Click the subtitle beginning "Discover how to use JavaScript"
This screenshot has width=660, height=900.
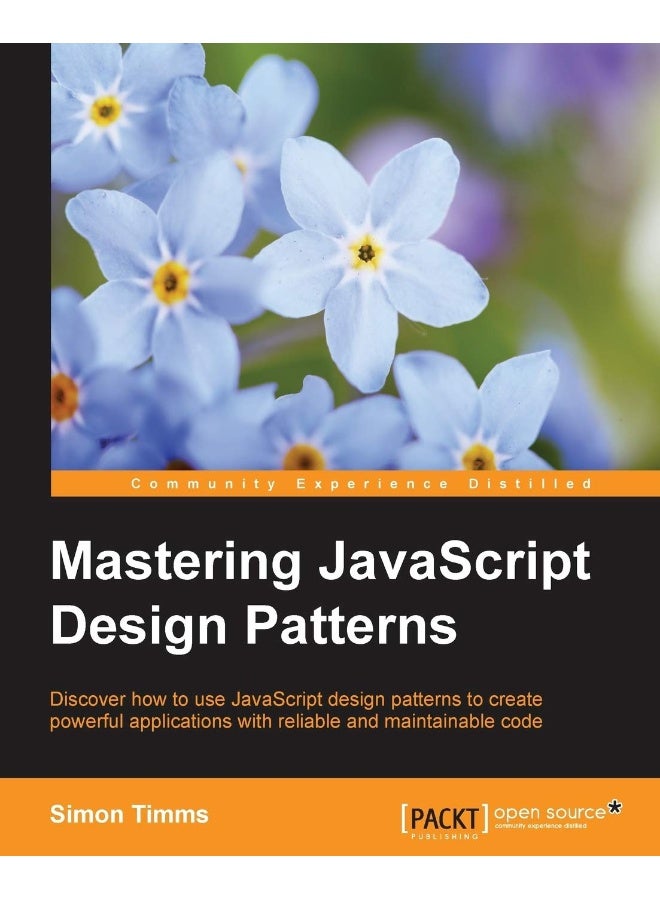pyautogui.click(x=296, y=710)
